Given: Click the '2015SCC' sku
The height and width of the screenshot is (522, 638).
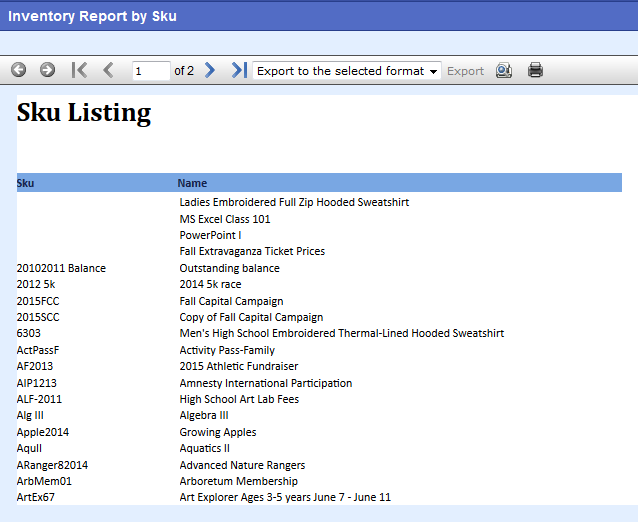Looking at the screenshot, I should (38, 317).
